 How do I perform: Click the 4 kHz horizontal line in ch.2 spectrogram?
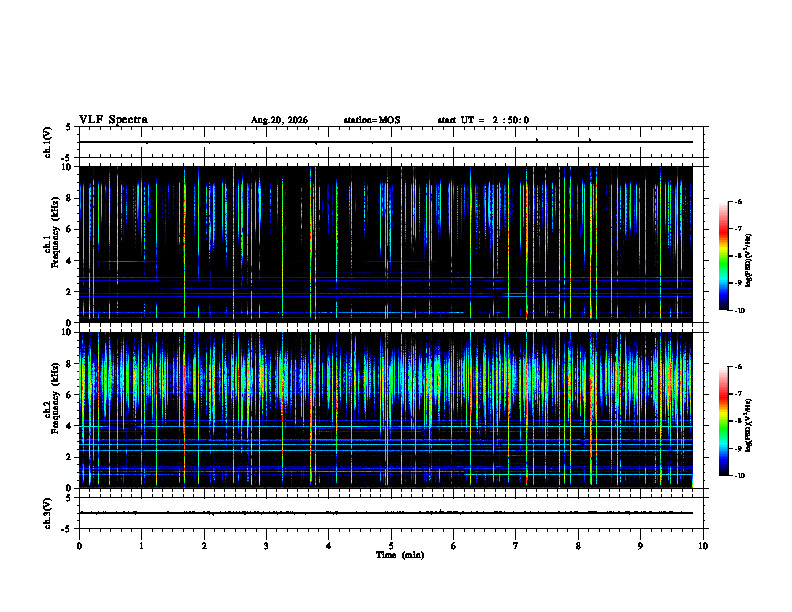[x=386, y=426]
